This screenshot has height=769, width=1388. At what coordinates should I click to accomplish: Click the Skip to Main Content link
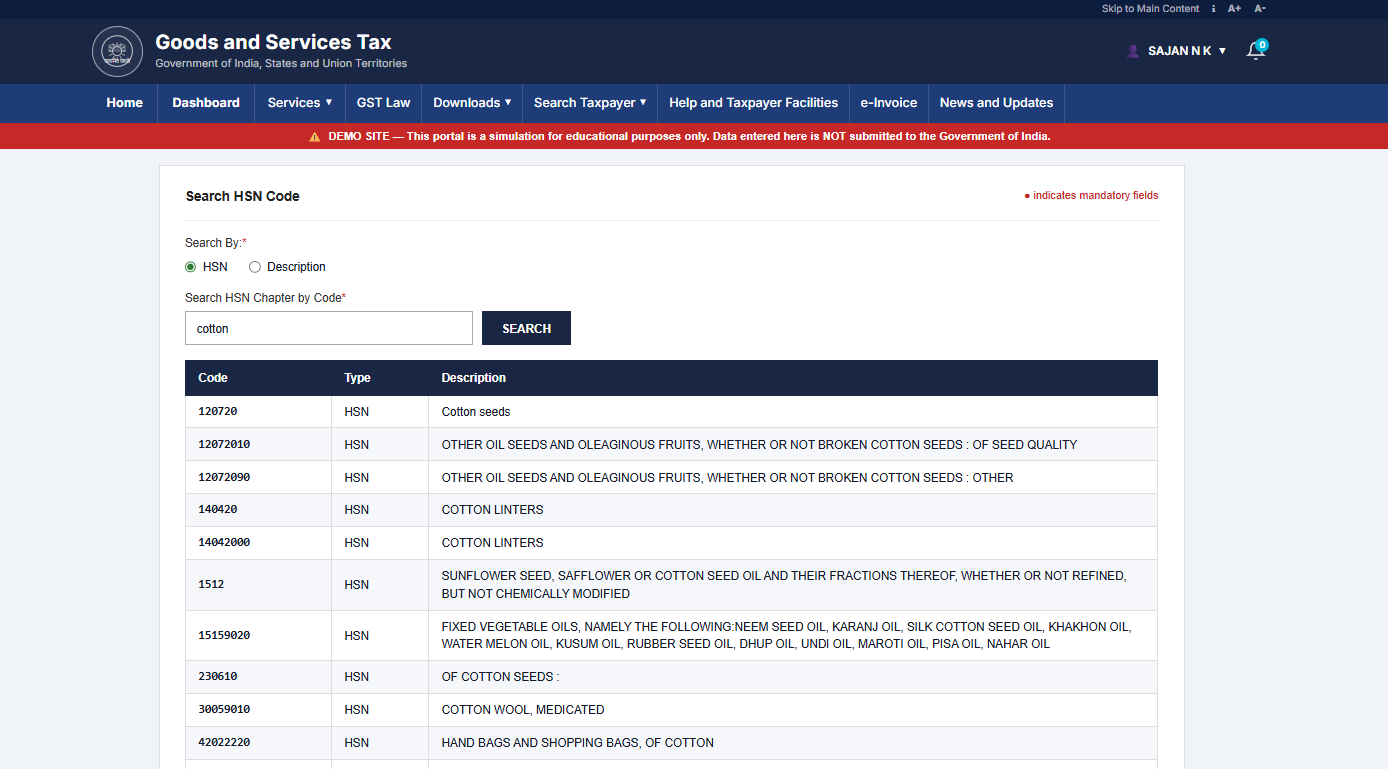point(1150,8)
